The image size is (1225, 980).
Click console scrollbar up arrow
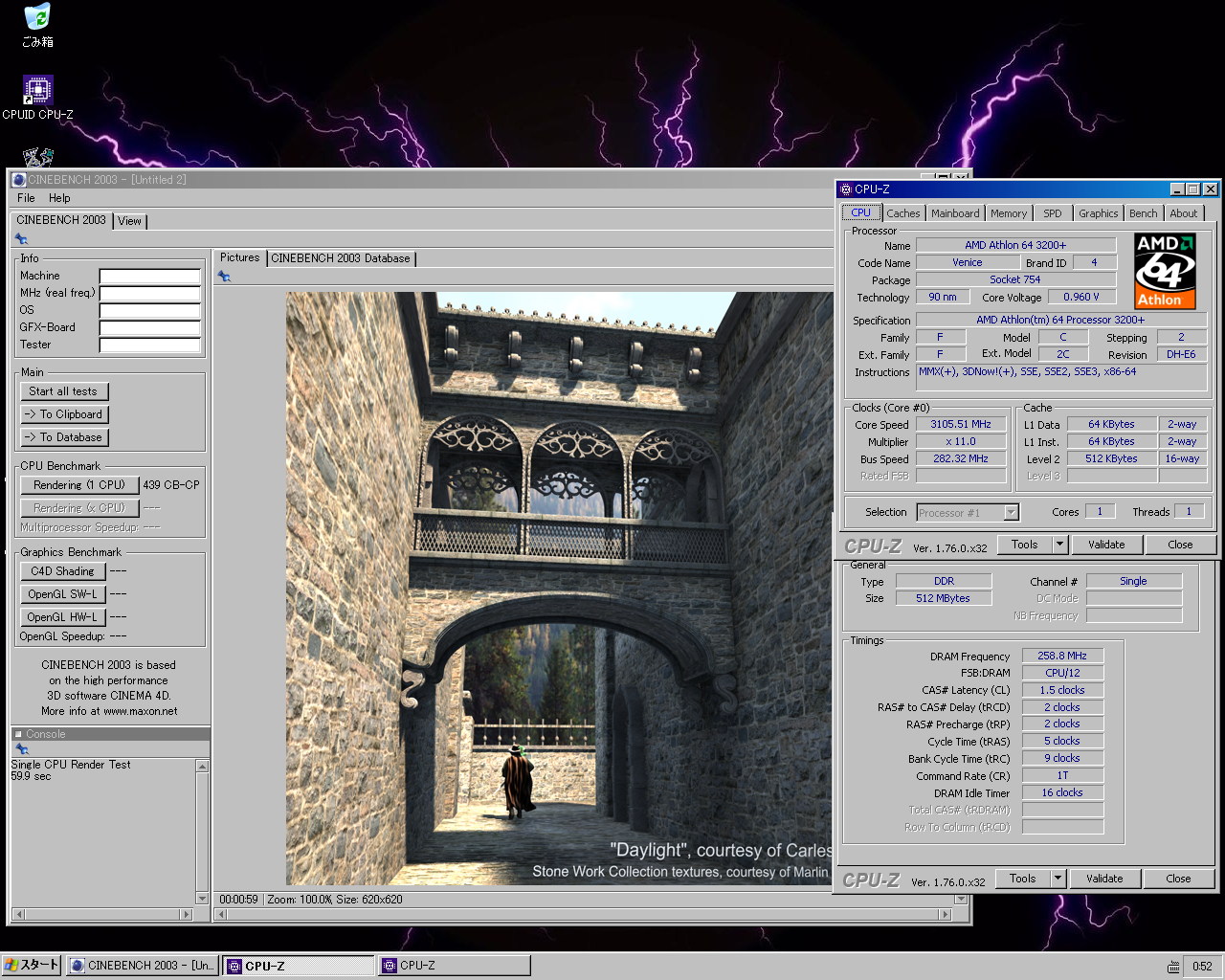pyautogui.click(x=202, y=766)
